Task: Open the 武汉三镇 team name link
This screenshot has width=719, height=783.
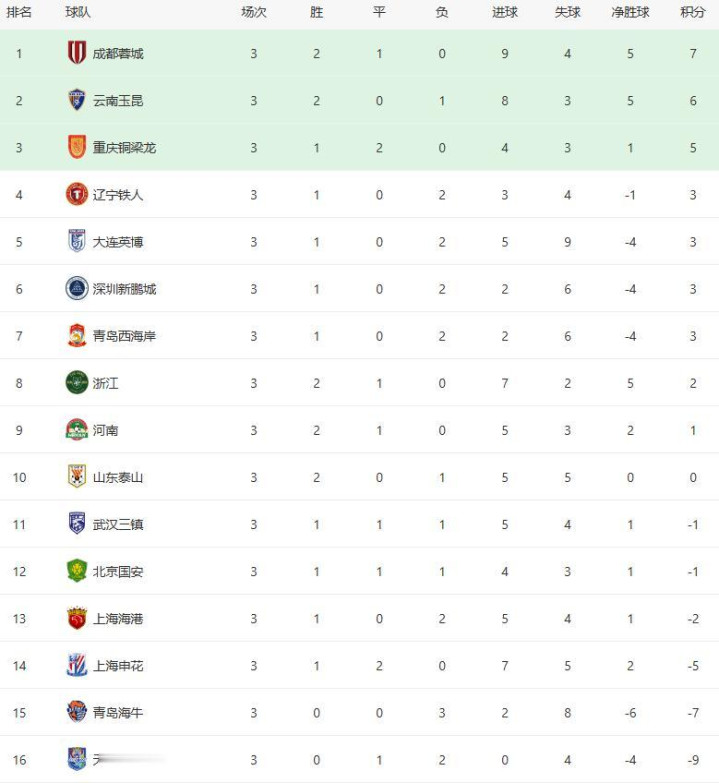Action: 117,524
